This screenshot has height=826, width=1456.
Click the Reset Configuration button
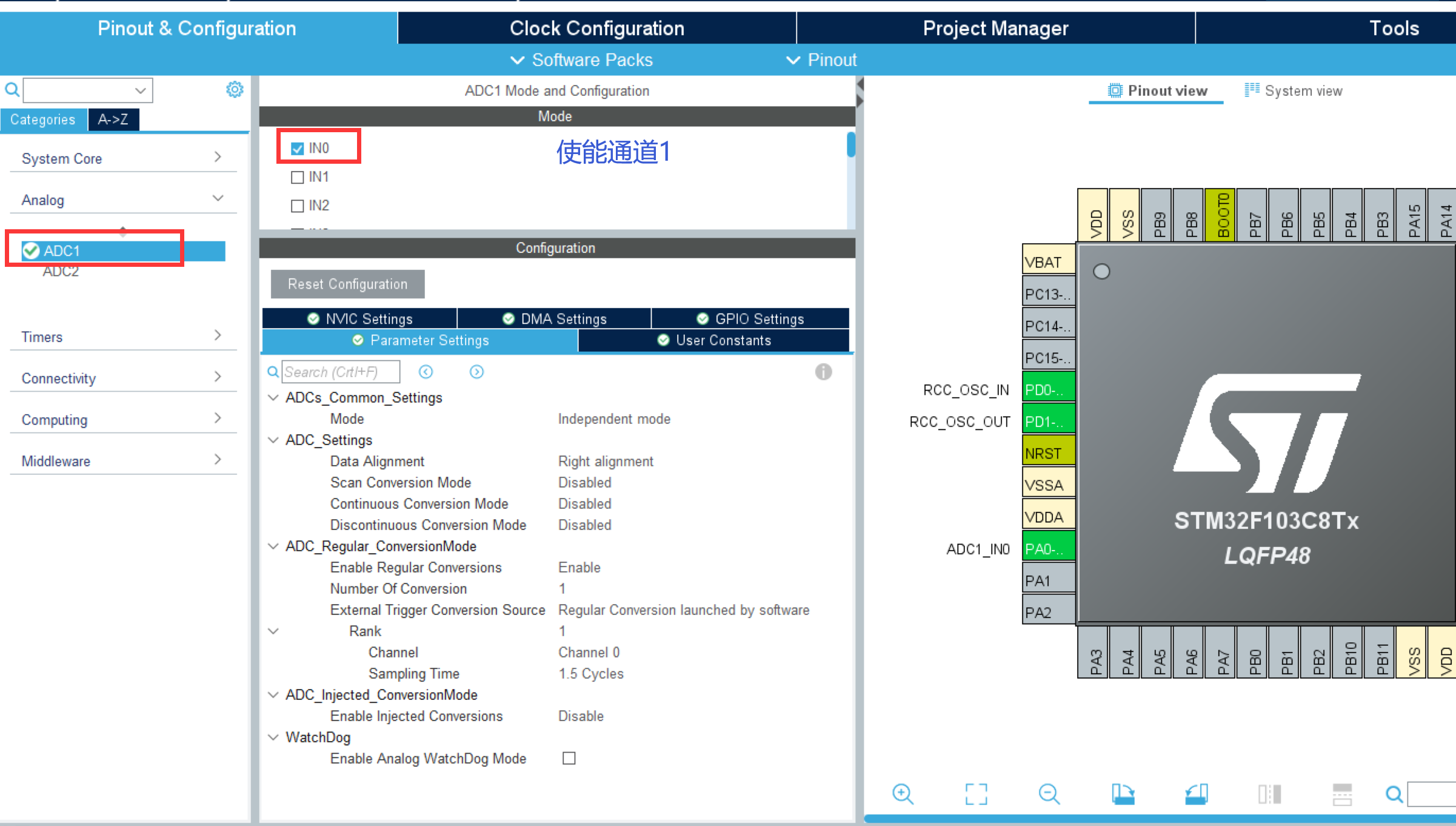tap(348, 284)
